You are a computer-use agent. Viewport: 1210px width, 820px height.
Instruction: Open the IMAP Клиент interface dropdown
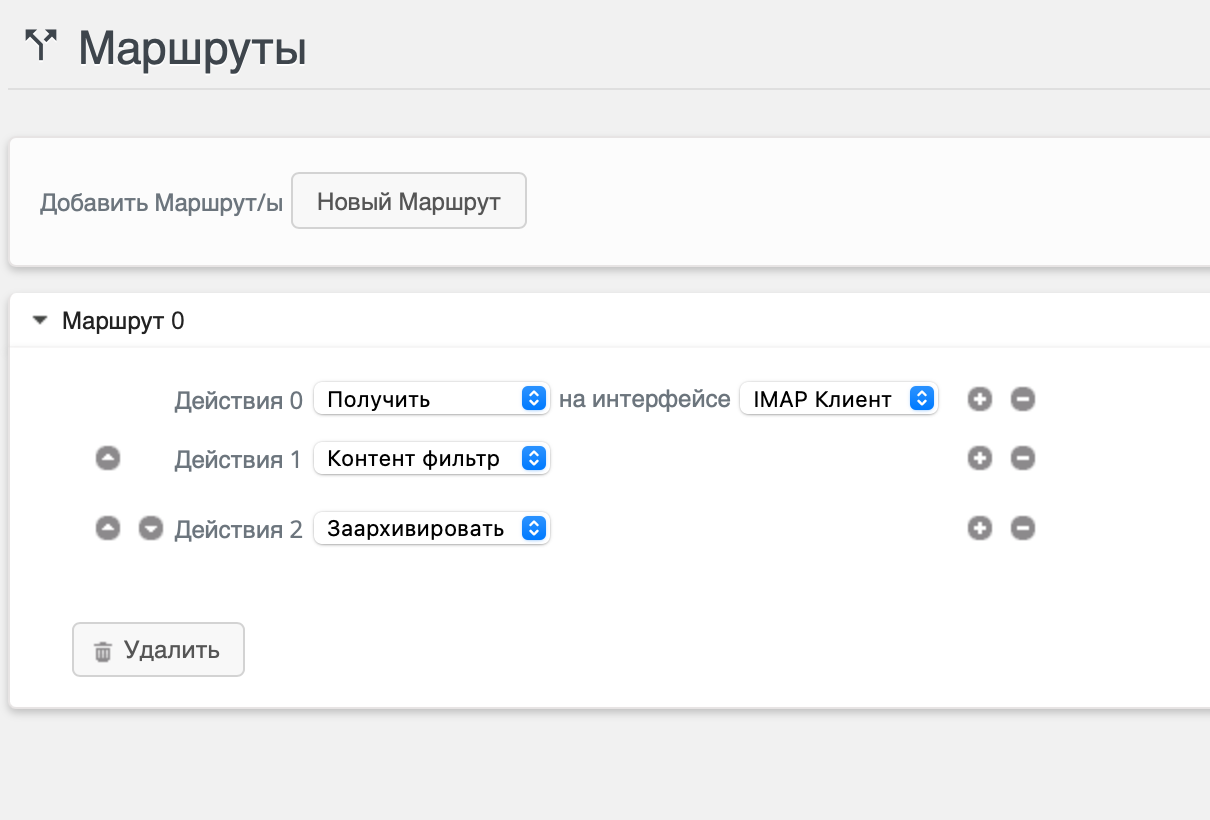tap(837, 399)
